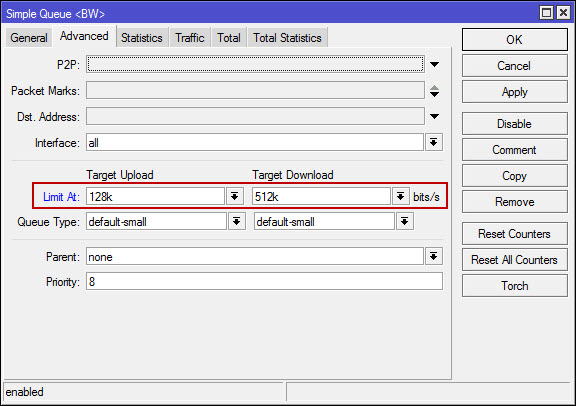Expand the Dst. Address field arrow
This screenshot has height=406, width=576.
pos(435,116)
